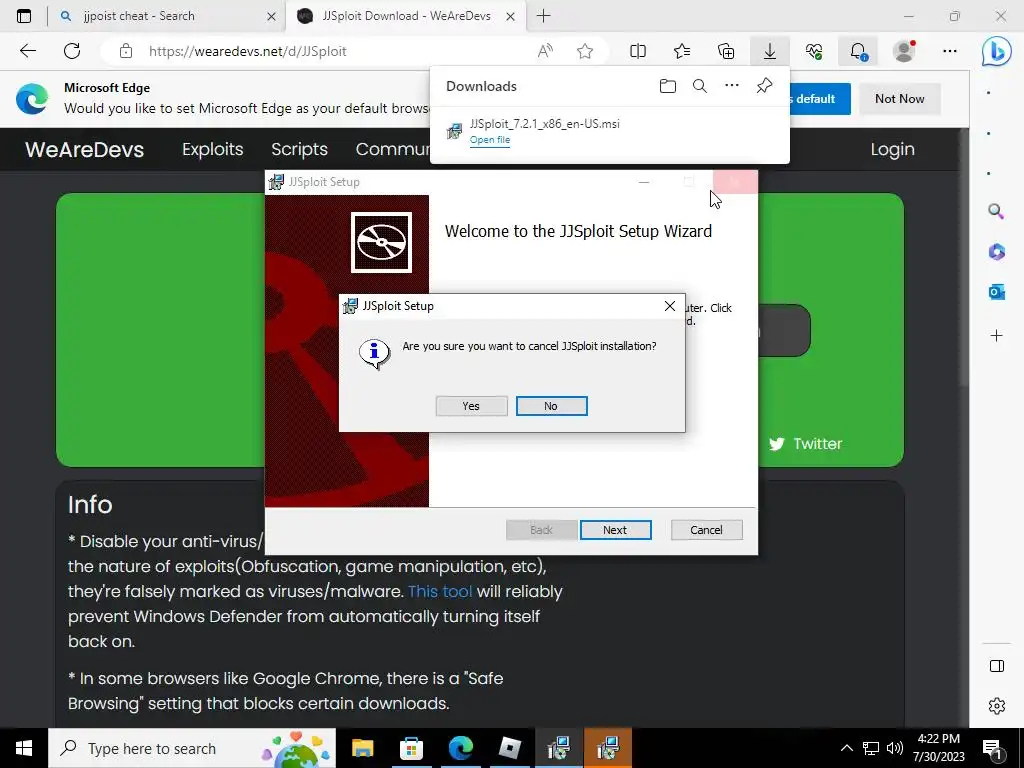Click Yes to cancel JJSploit installation
Screen dimensions: 1024x768
(471, 406)
